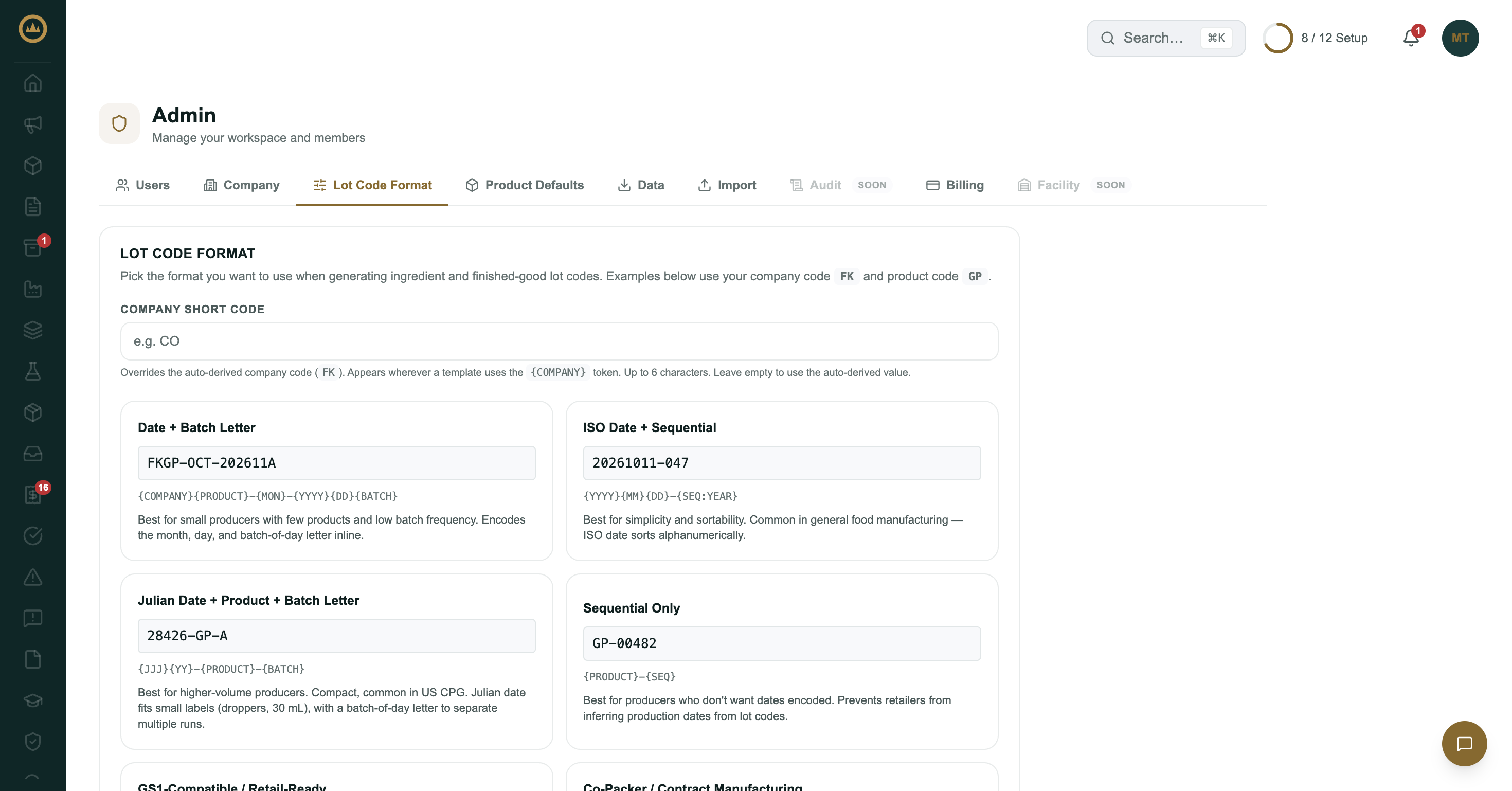The image size is (1512, 791).
Task: Open the MT user avatar menu
Action: click(x=1460, y=38)
